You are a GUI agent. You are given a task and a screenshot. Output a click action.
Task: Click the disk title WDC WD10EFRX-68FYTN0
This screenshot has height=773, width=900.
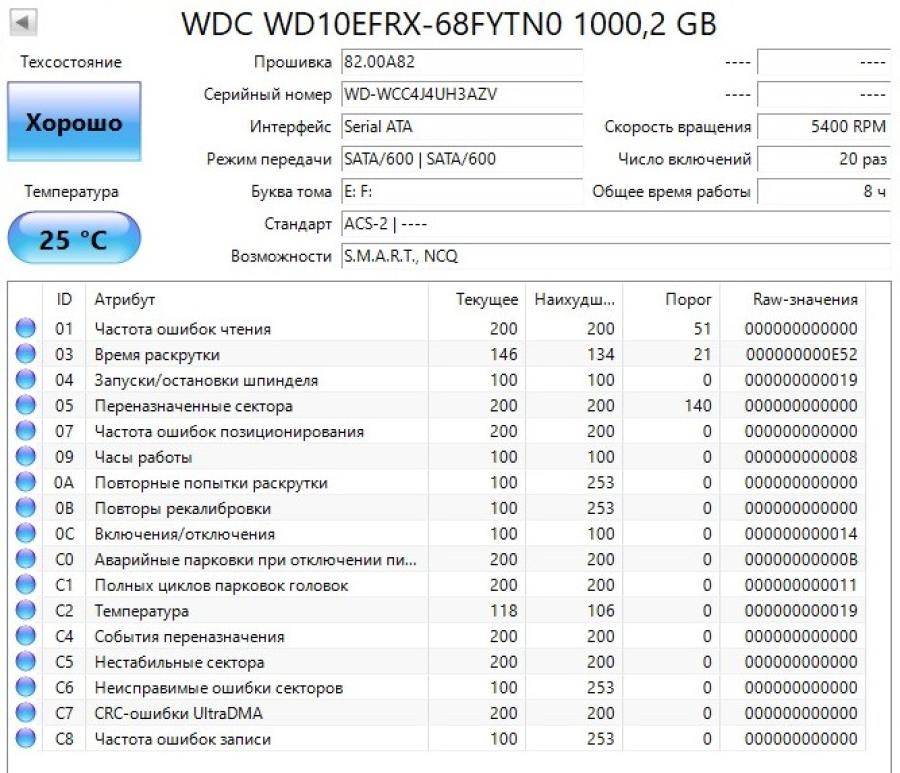(449, 24)
